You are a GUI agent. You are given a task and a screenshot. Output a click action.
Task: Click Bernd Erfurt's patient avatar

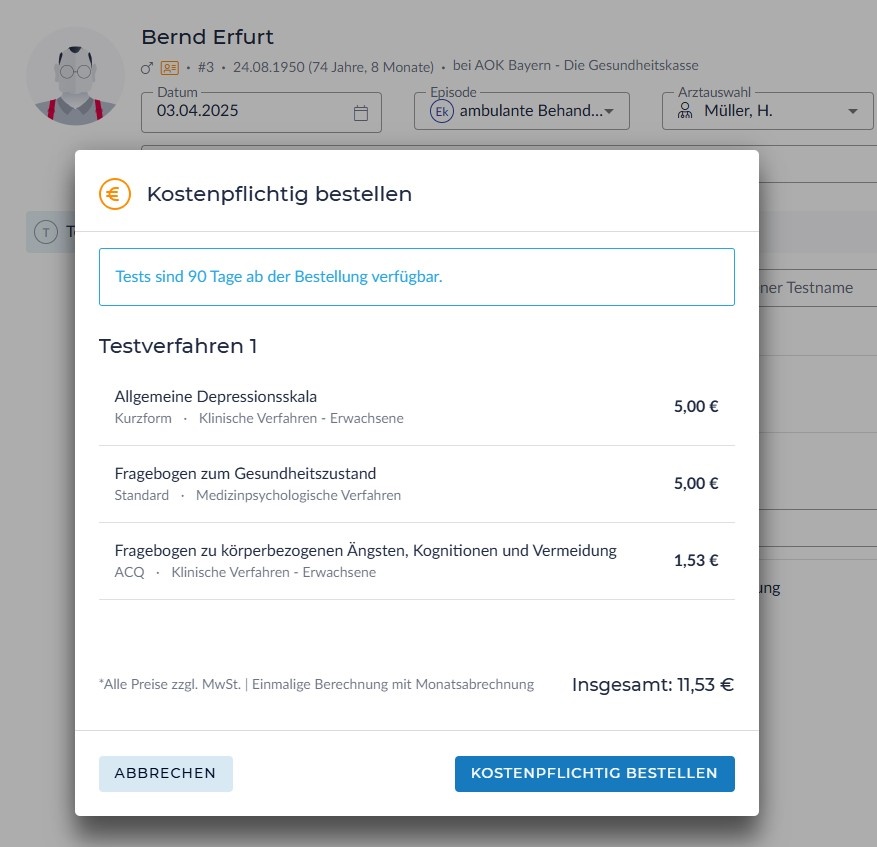pos(75,77)
